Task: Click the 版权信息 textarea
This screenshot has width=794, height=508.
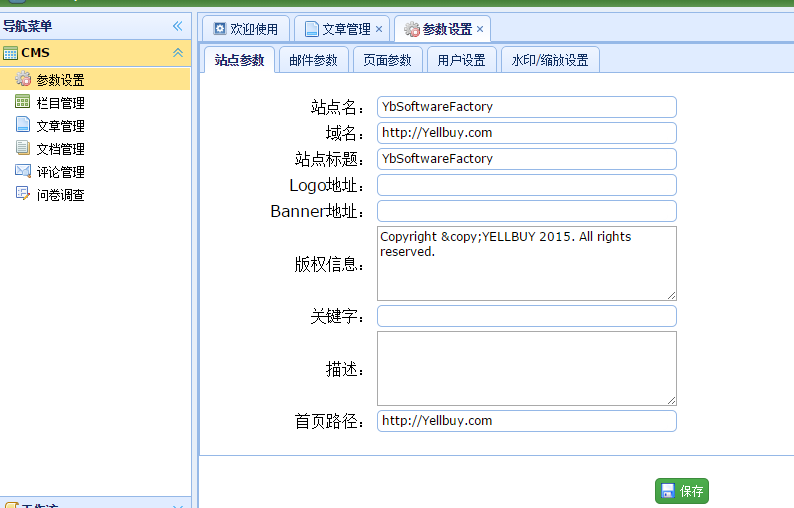Action: tap(526, 263)
